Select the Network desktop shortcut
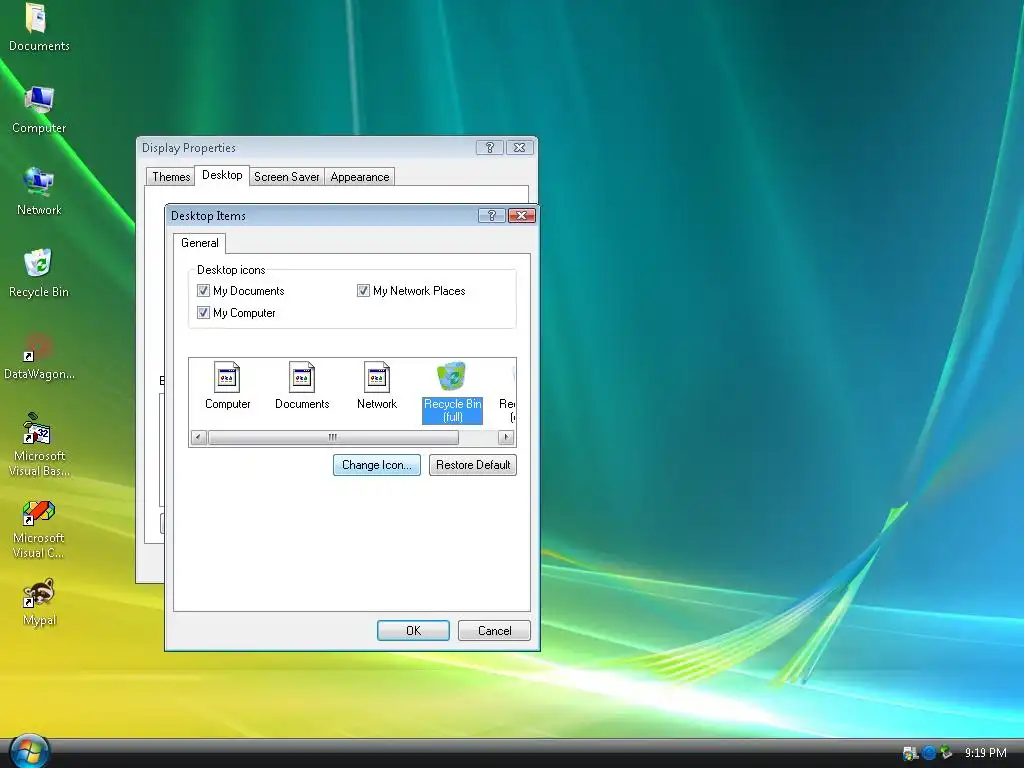The height and width of the screenshot is (768, 1024). coord(39,191)
